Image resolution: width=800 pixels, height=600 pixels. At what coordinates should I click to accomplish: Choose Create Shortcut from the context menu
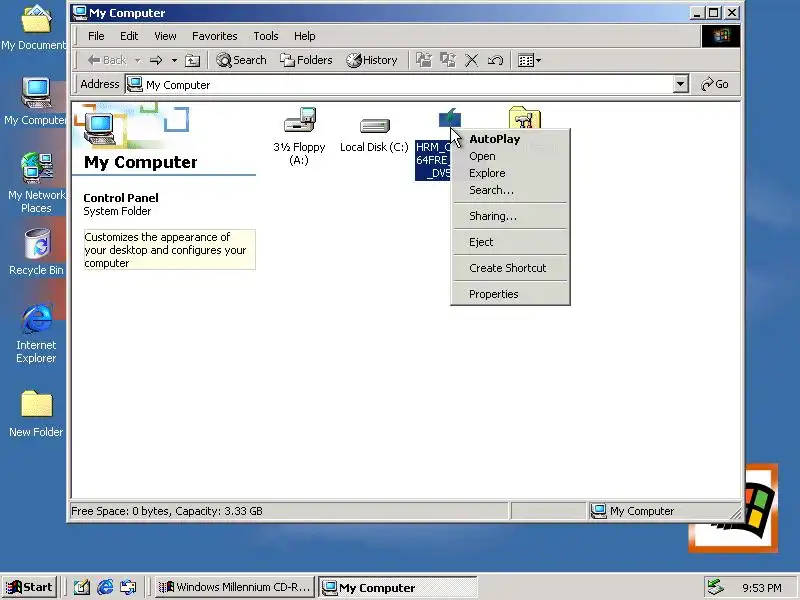pyautogui.click(x=510, y=268)
